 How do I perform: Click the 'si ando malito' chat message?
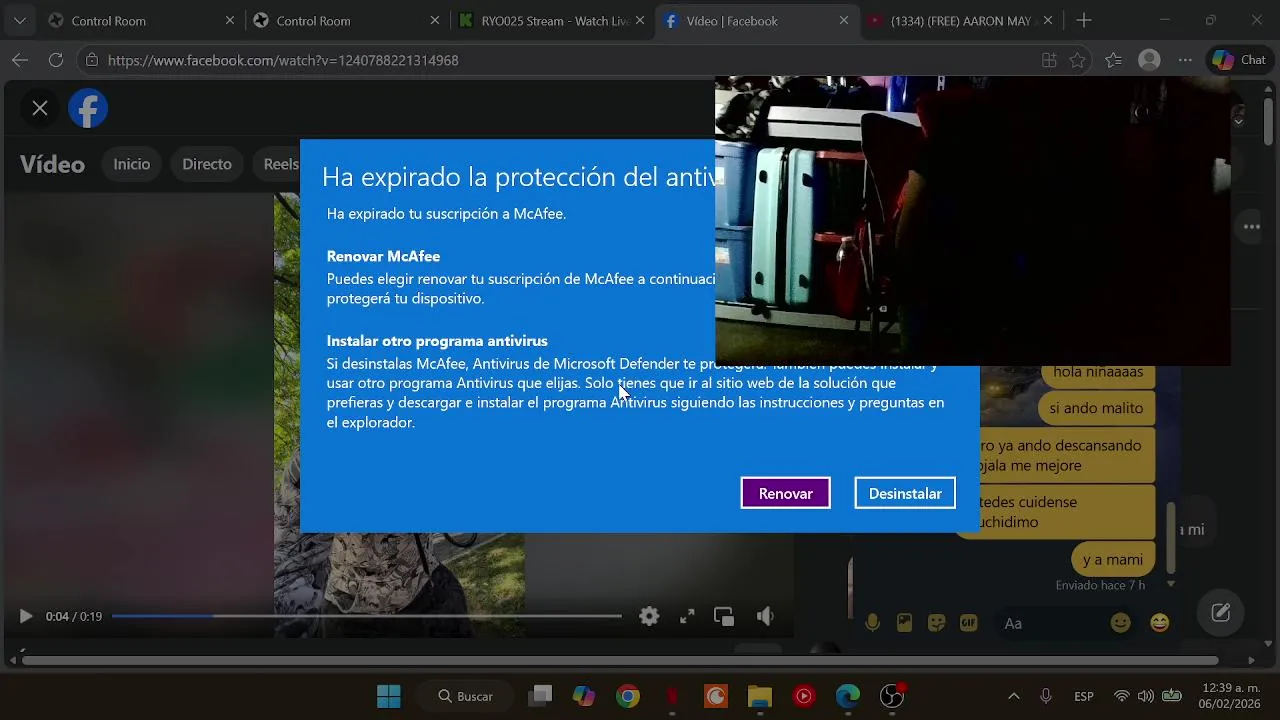1096,408
